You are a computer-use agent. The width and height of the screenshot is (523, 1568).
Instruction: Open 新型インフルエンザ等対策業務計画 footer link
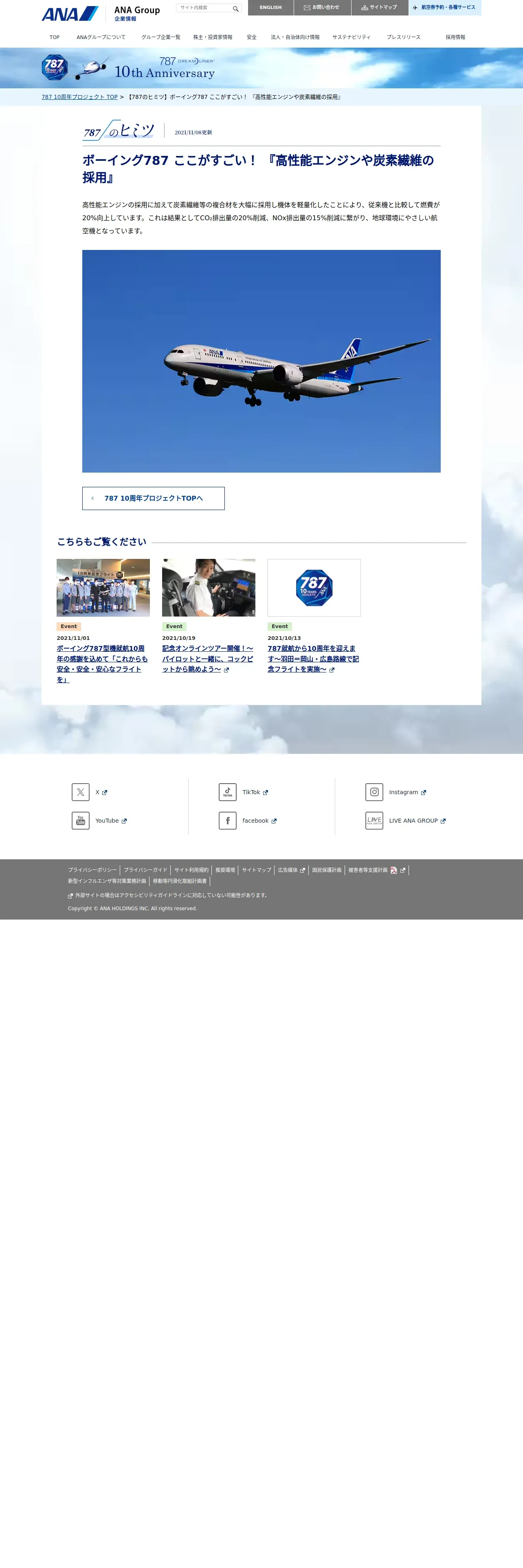tap(107, 881)
